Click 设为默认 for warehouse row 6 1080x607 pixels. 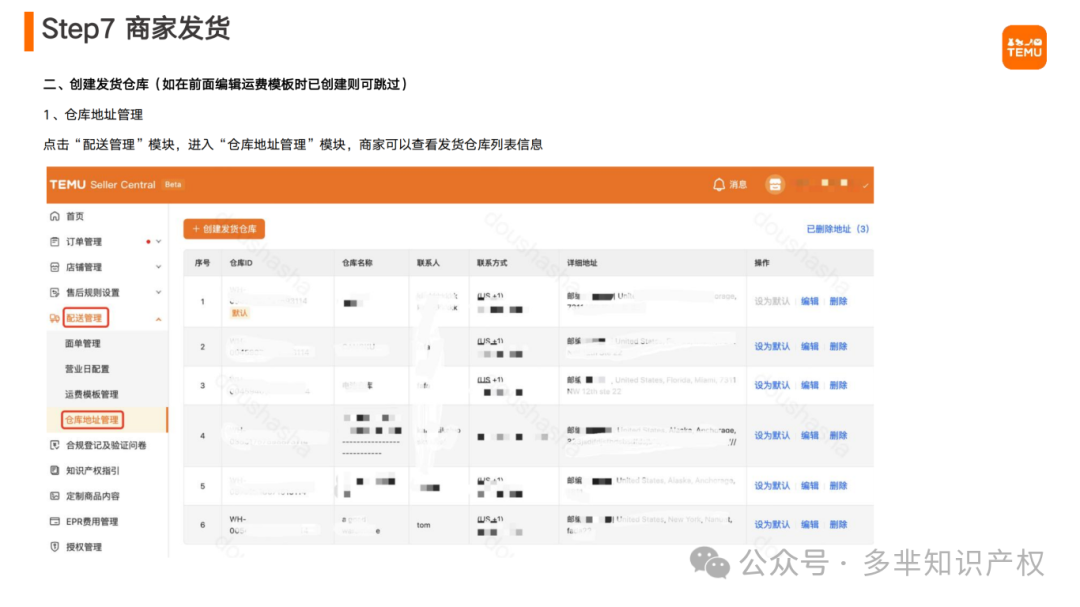tap(772, 524)
